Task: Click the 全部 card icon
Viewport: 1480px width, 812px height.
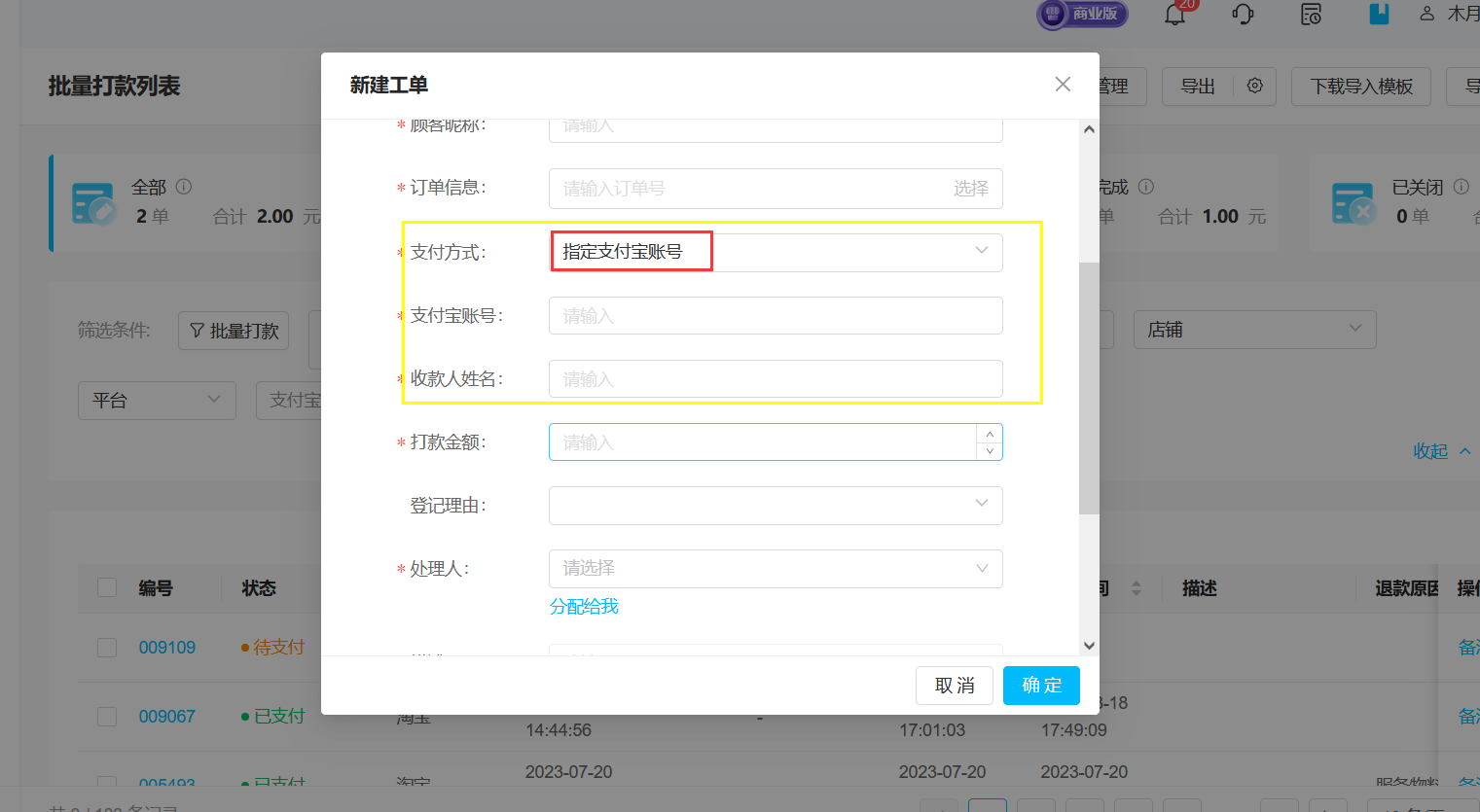Action: pyautogui.click(x=94, y=203)
